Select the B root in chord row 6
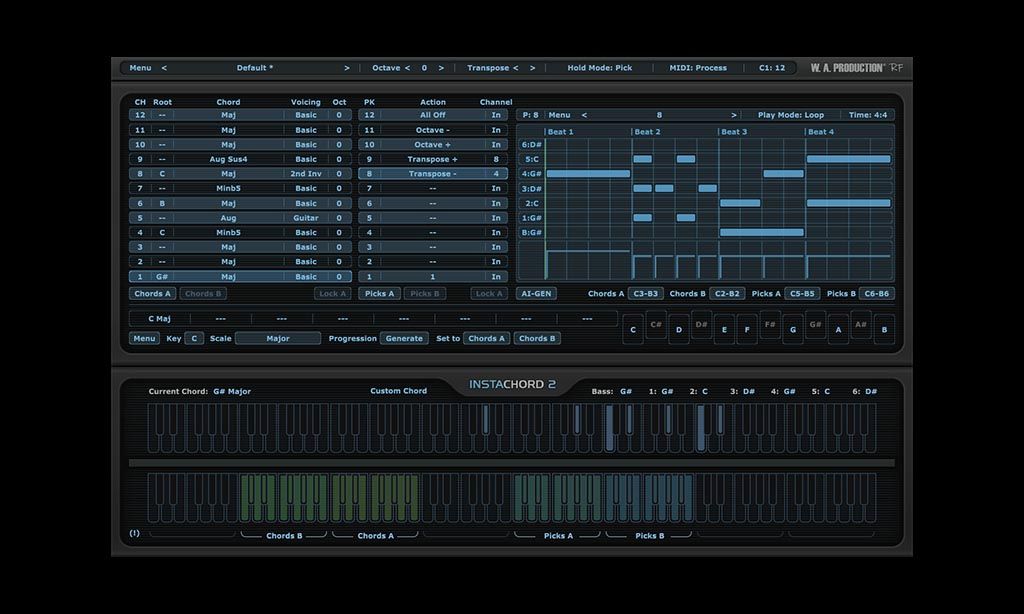 (162, 203)
